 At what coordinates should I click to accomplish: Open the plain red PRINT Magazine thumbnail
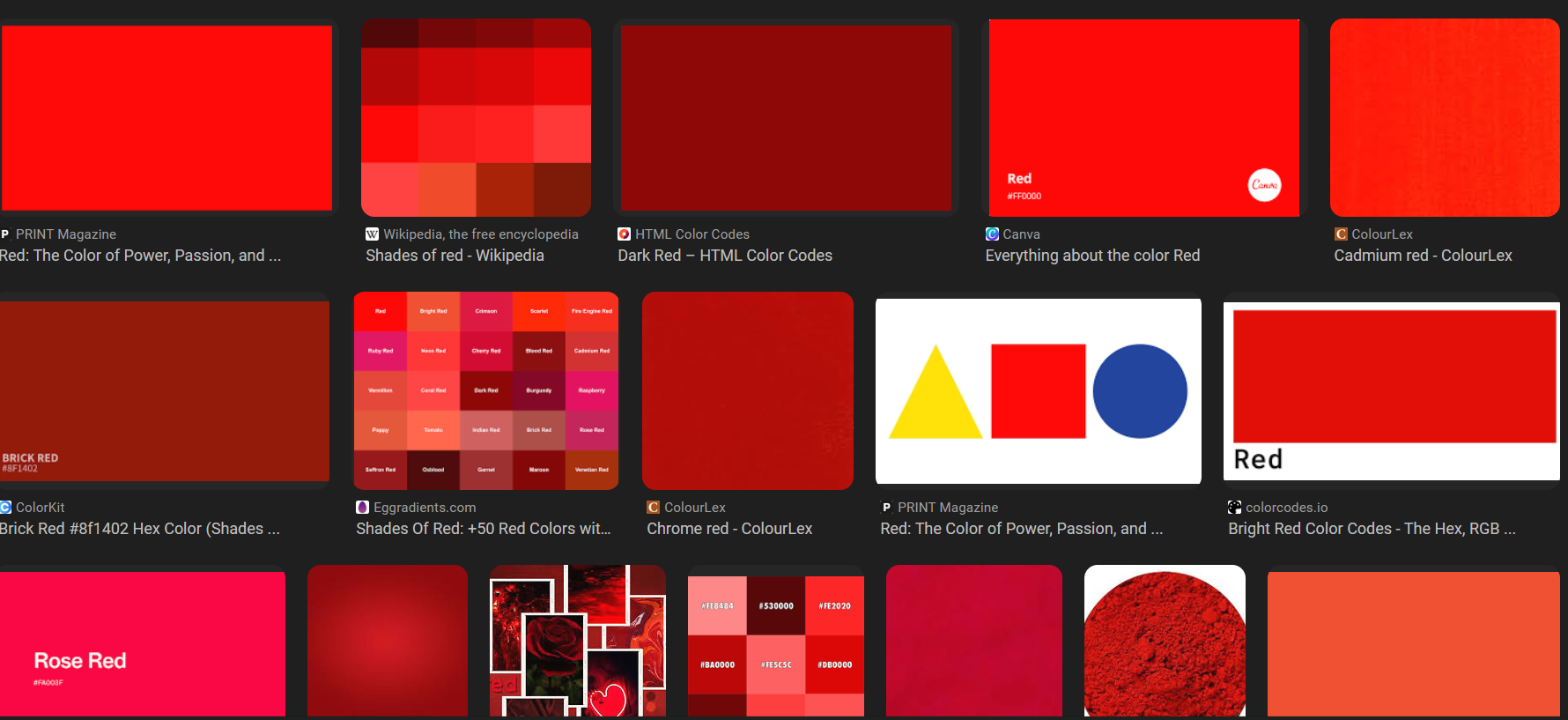point(166,117)
